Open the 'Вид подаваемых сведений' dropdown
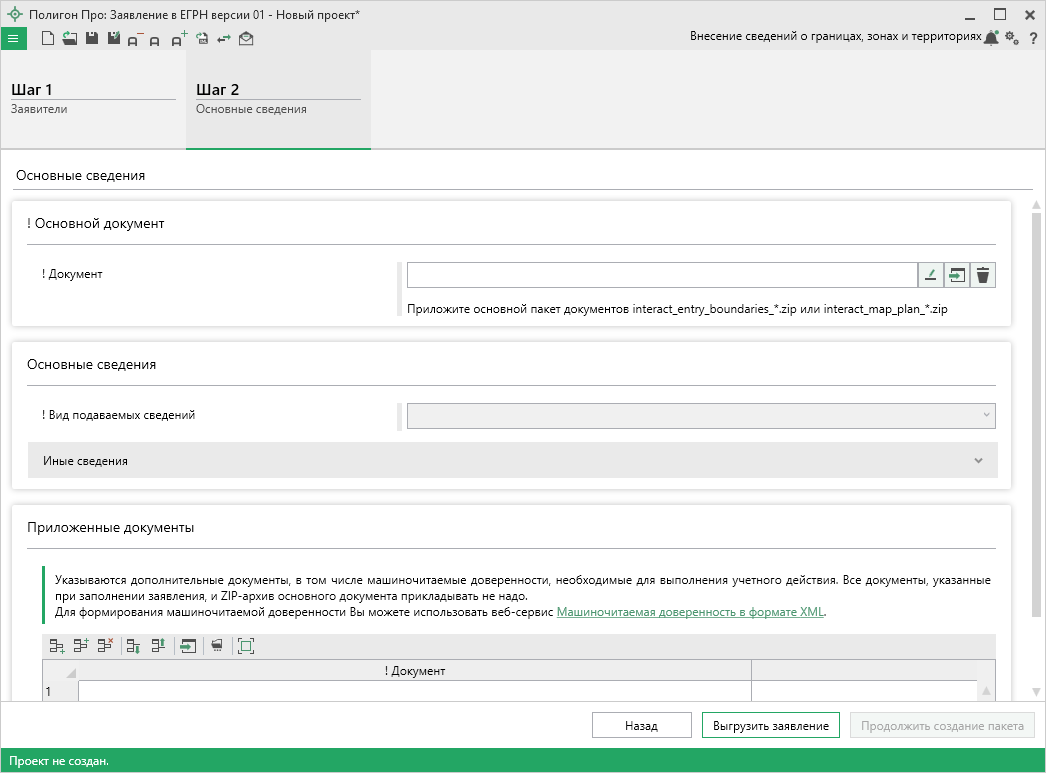 700,415
